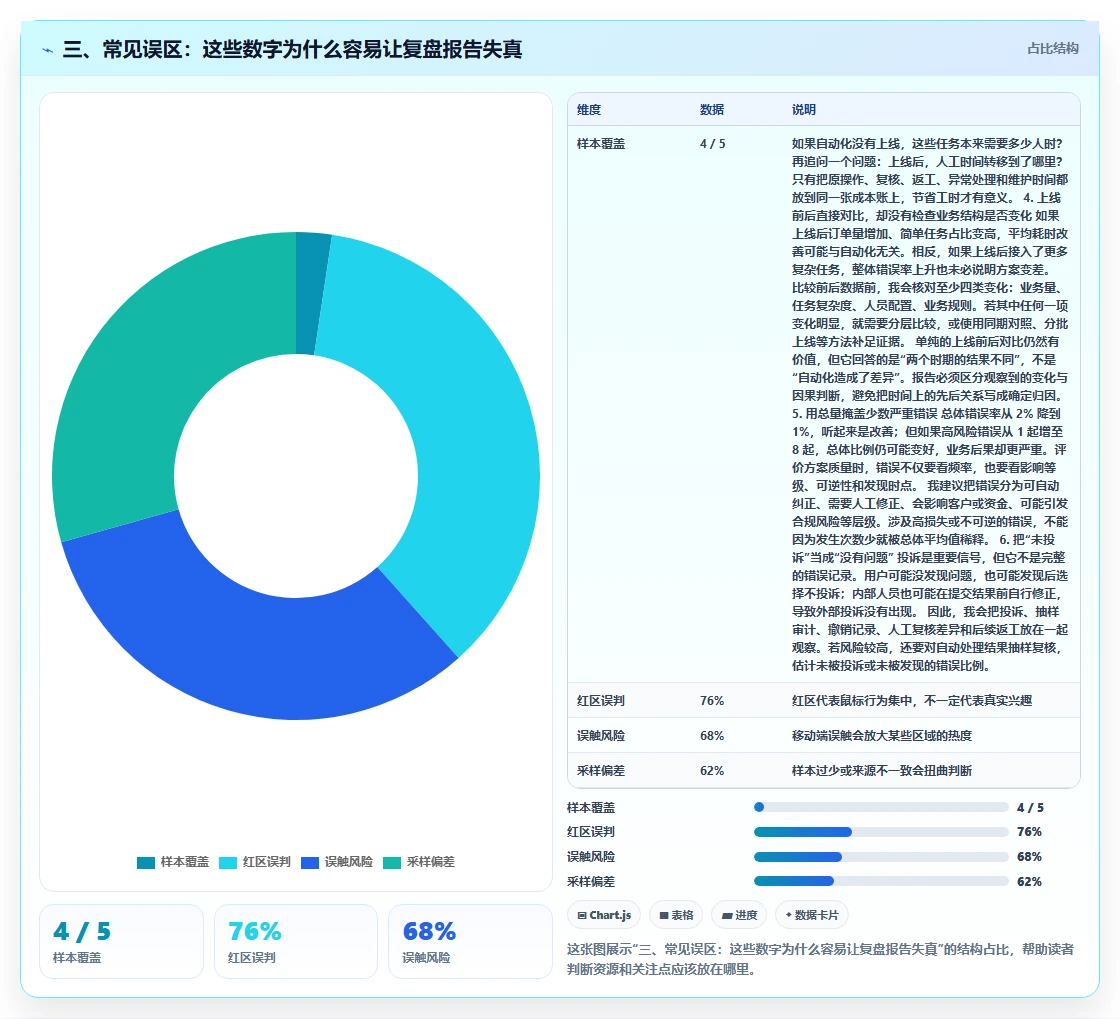Viewport: 1120px width, 1019px height.
Task: Click the 样本覆盖 legend color swatch
Action: tap(146, 863)
